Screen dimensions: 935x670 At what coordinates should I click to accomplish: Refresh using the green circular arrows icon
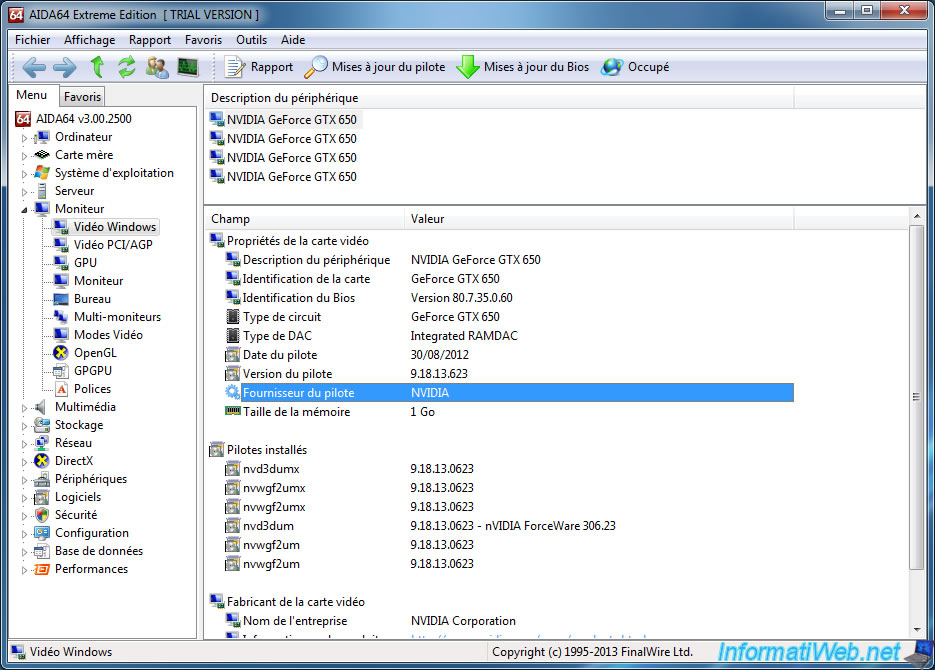(126, 67)
